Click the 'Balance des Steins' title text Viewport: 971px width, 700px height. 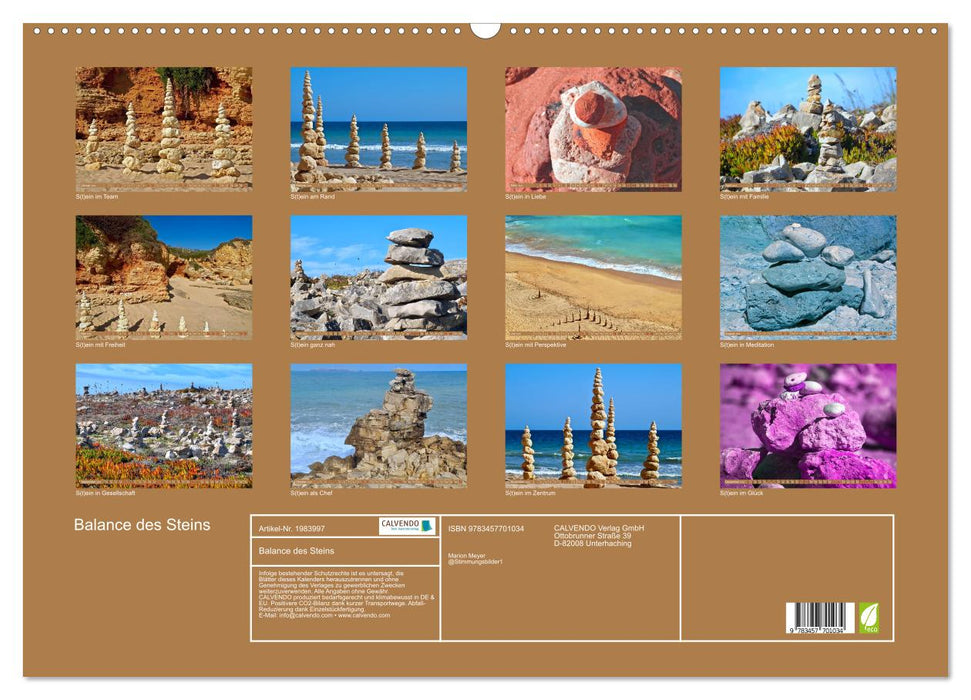(x=145, y=523)
